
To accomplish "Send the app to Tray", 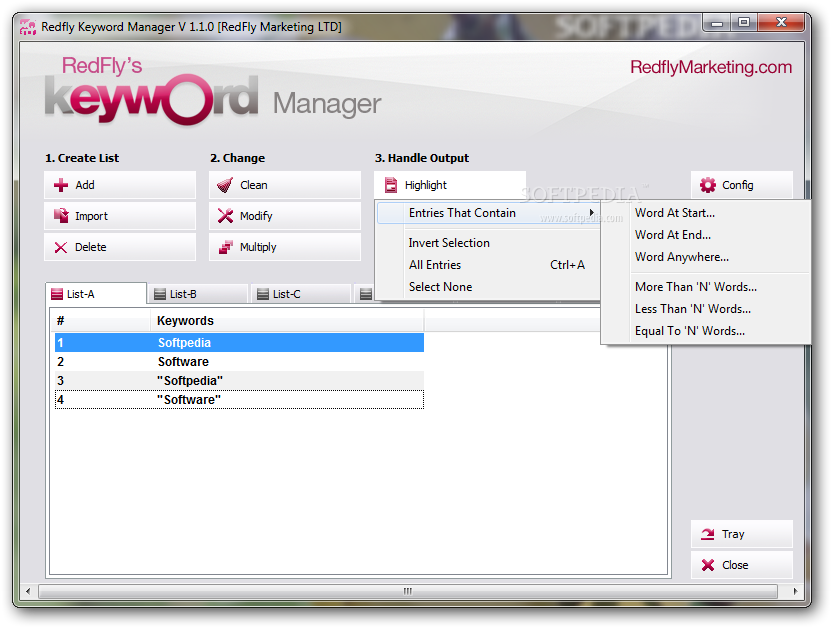I will point(742,534).
